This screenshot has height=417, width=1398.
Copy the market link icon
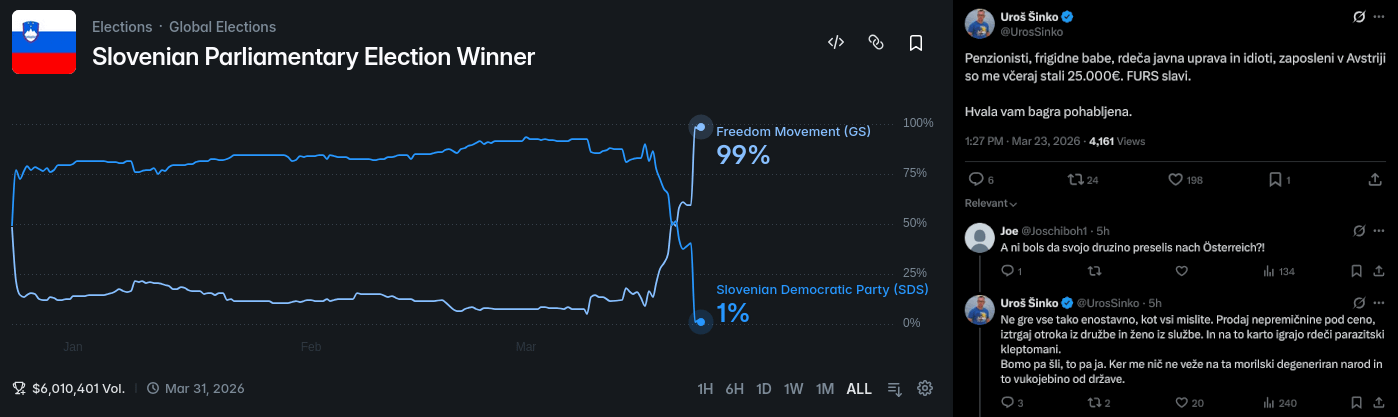click(876, 42)
